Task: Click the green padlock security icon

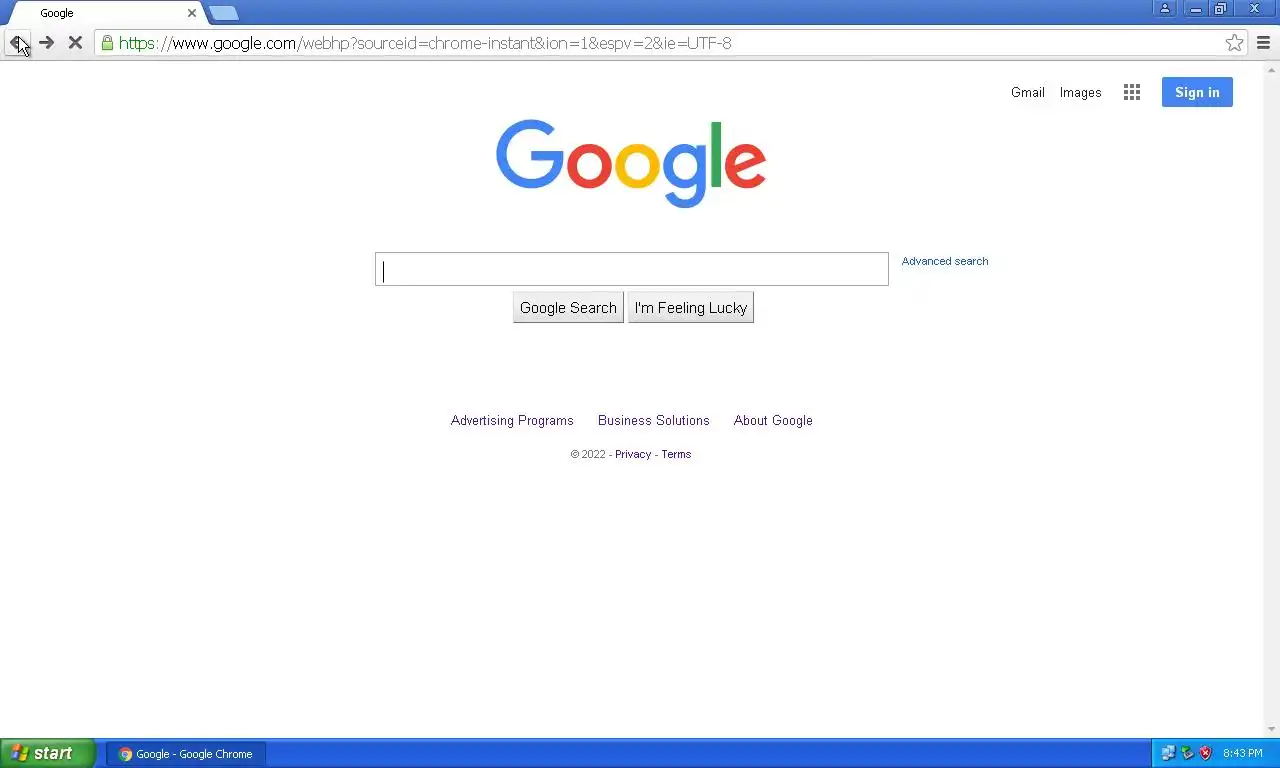Action: point(107,43)
